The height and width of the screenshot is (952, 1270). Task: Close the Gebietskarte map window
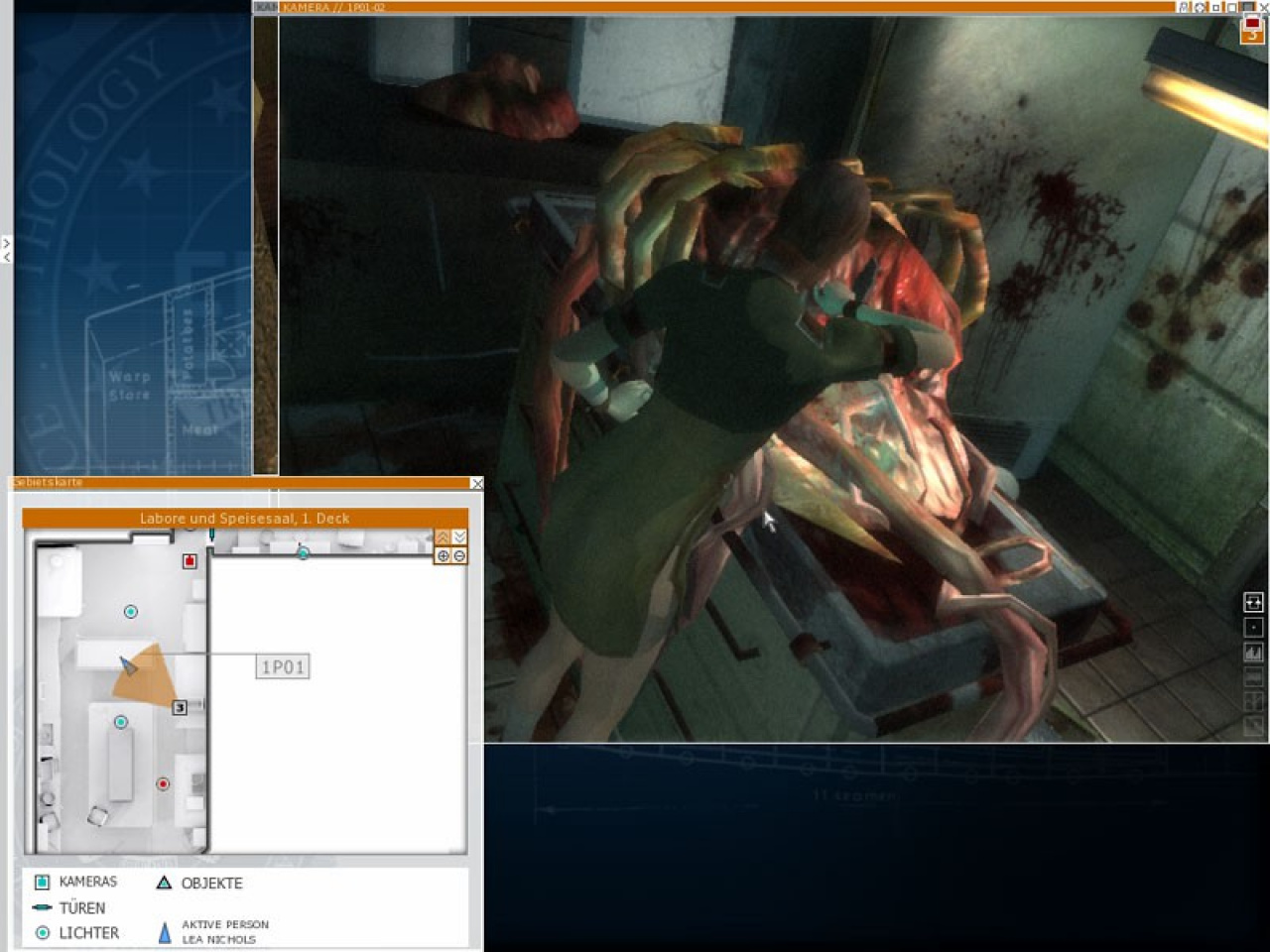(x=476, y=483)
